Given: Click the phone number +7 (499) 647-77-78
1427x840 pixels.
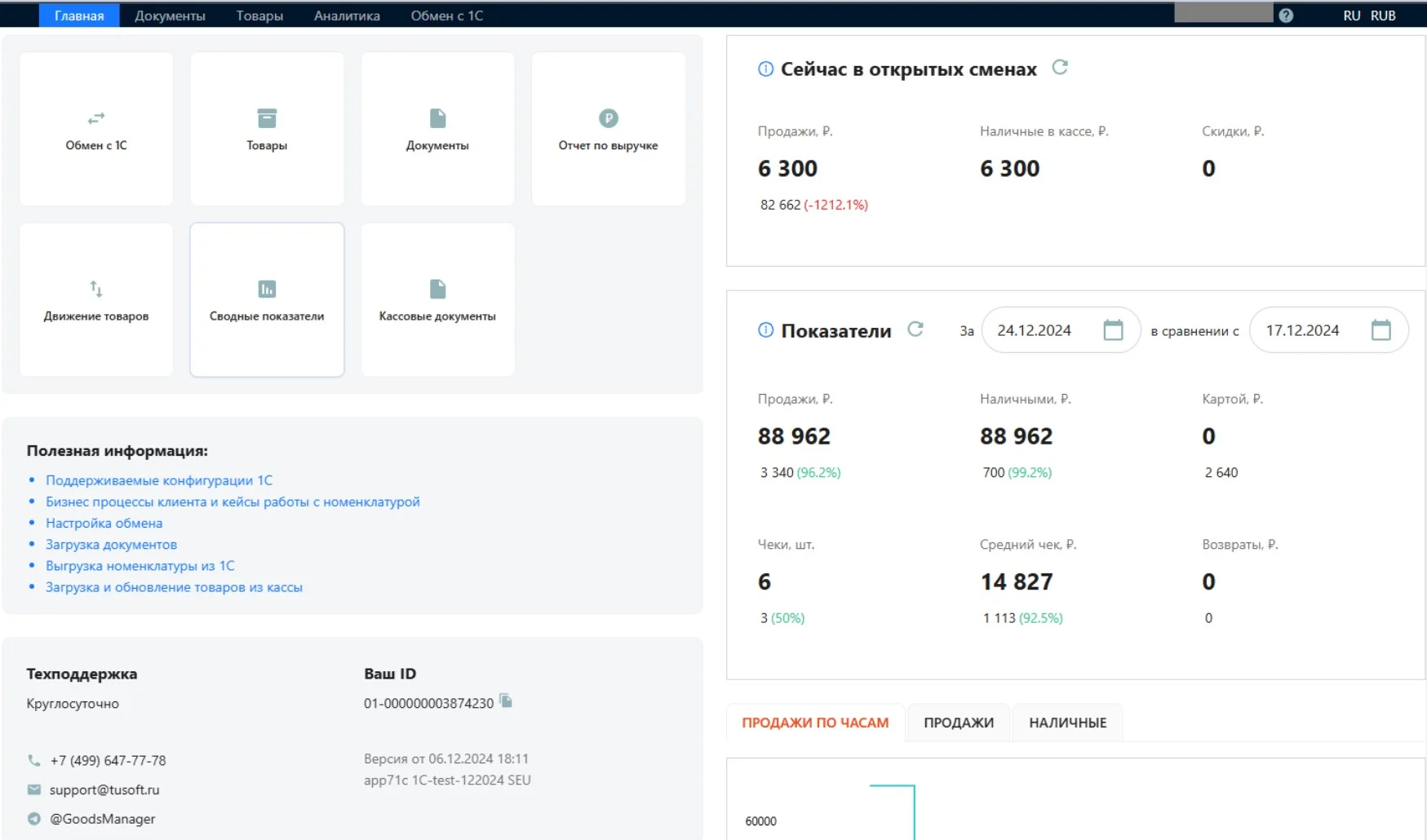Looking at the screenshot, I should coord(108,760).
